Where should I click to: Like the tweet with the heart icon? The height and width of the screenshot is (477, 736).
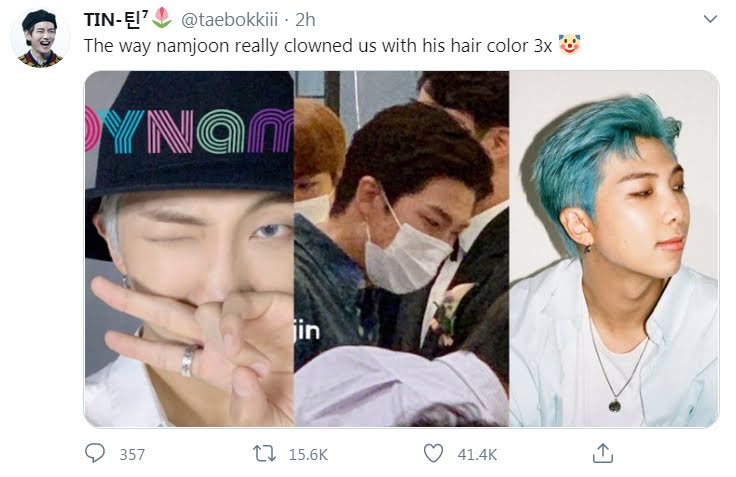coord(433,454)
